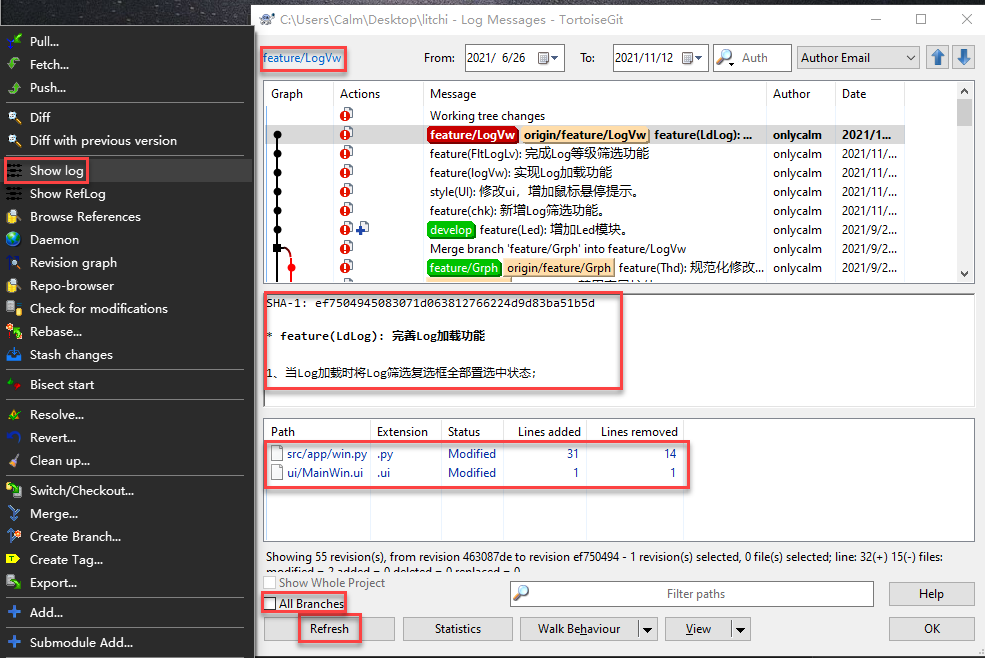
Task: Click the log list scrollbar up arrow
Action: [x=964, y=91]
